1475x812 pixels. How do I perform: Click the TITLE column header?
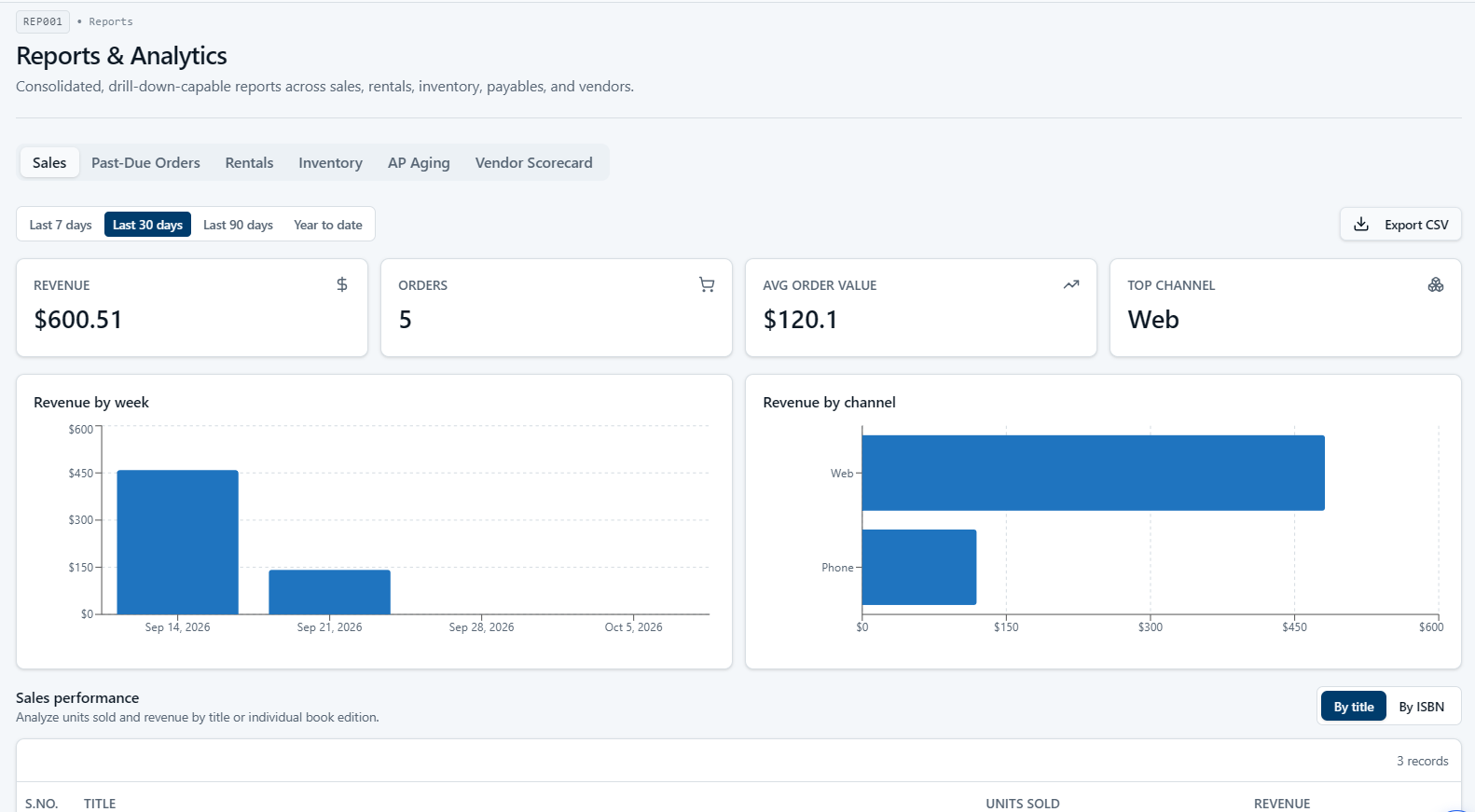point(100,804)
